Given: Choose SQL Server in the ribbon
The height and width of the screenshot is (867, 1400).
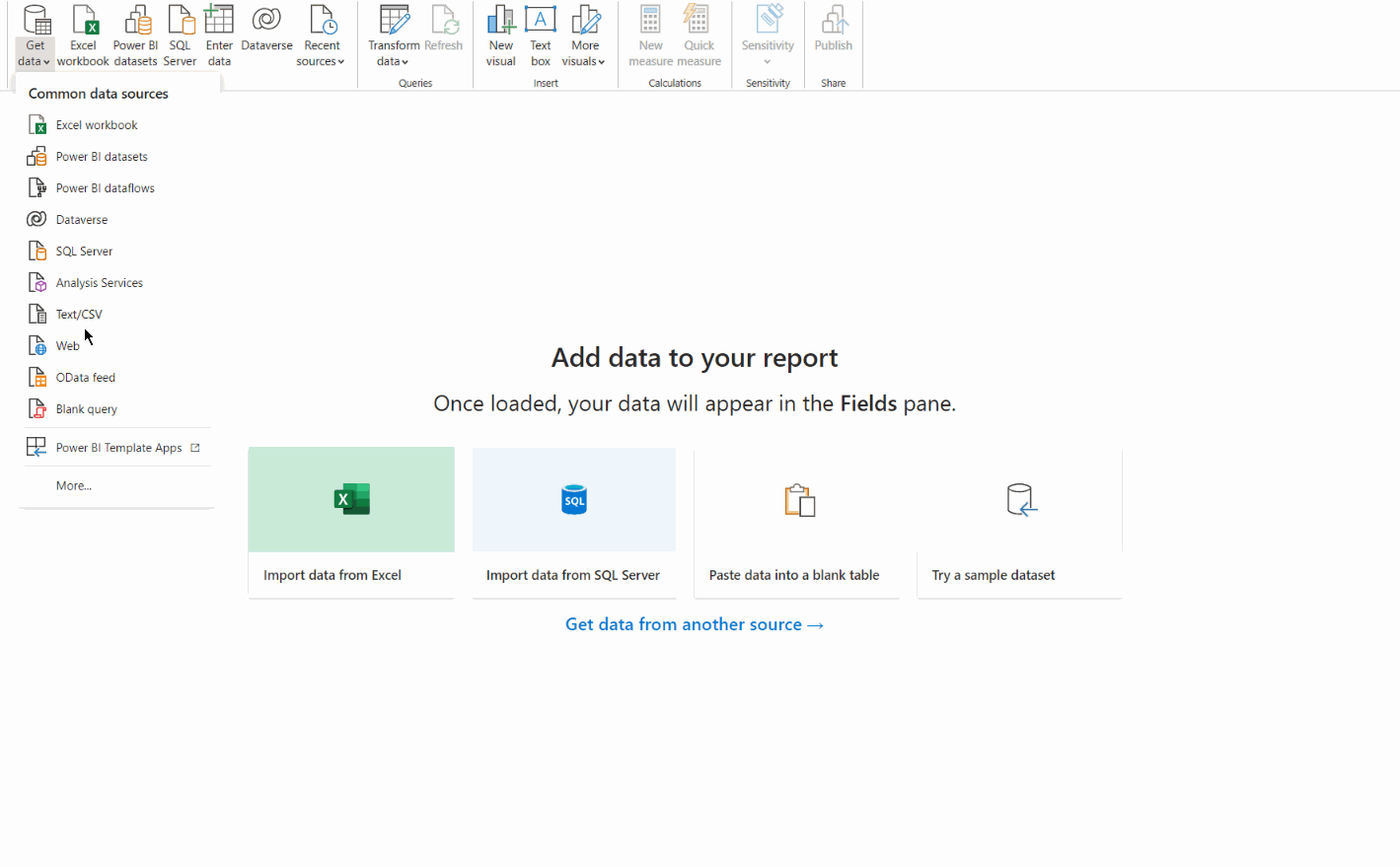Looking at the screenshot, I should [181, 36].
